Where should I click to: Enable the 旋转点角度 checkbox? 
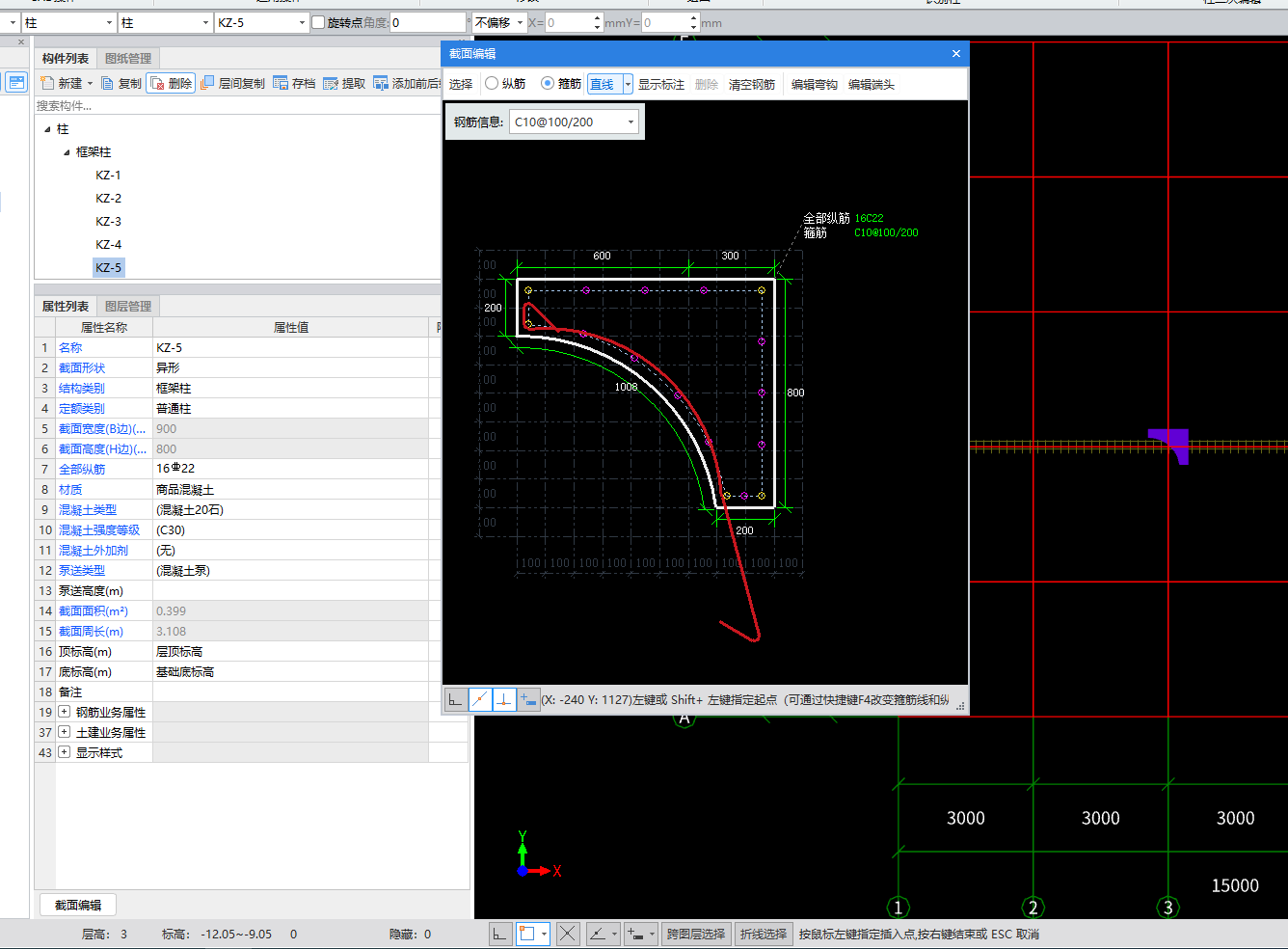tap(318, 22)
